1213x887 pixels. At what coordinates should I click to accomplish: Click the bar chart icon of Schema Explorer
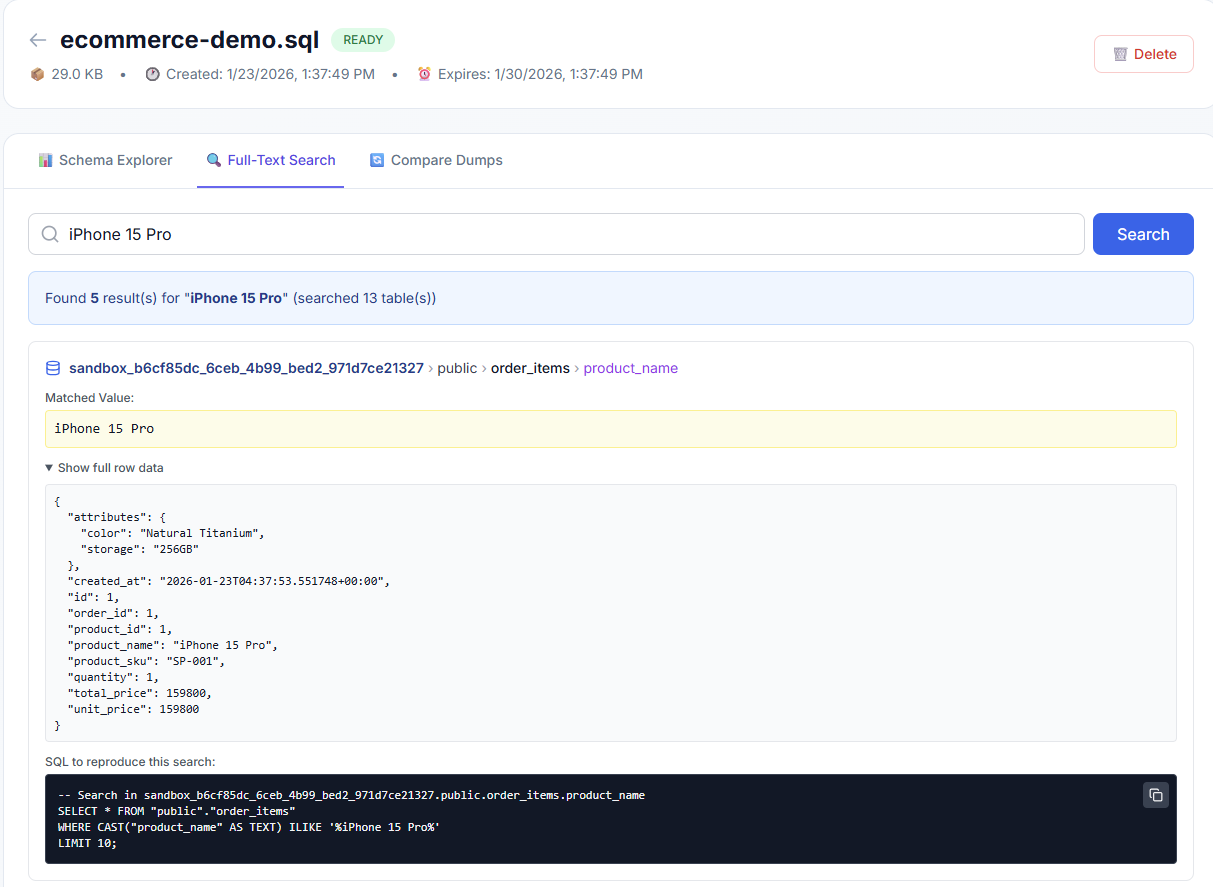tap(46, 160)
